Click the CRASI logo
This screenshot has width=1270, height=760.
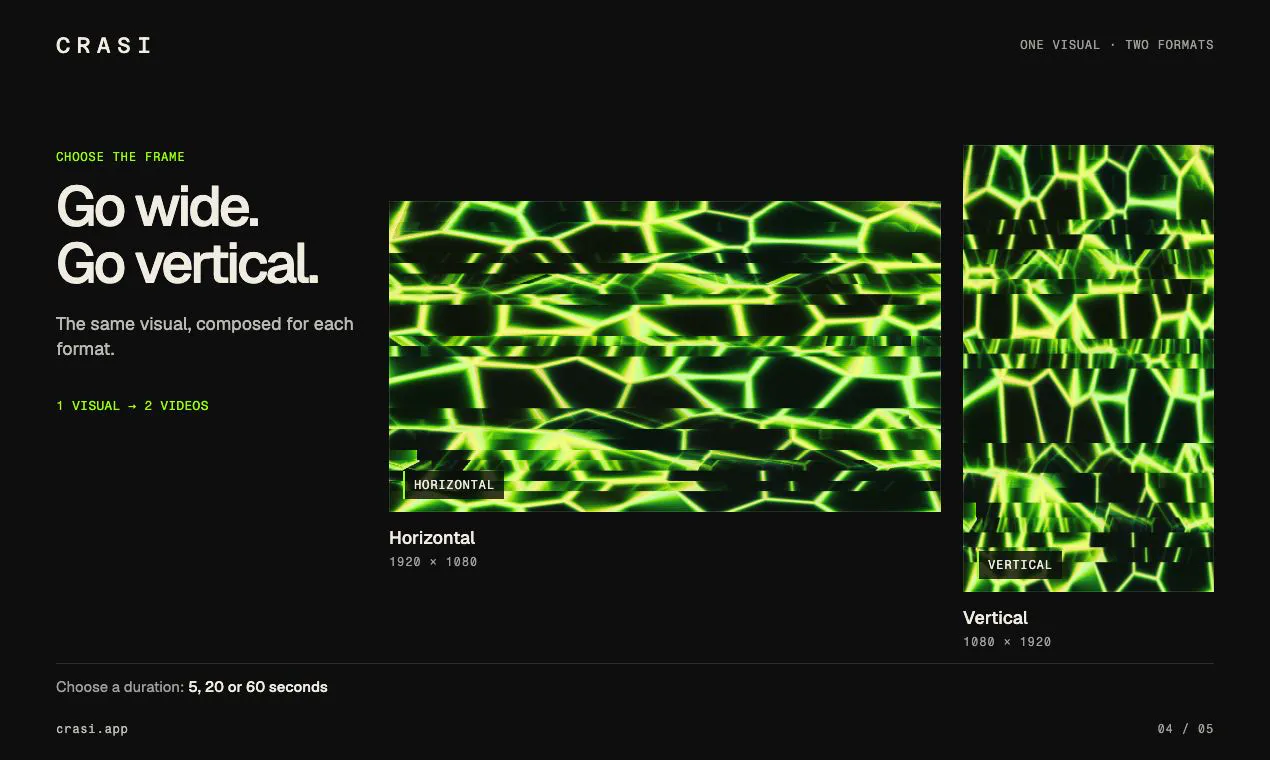(104, 45)
